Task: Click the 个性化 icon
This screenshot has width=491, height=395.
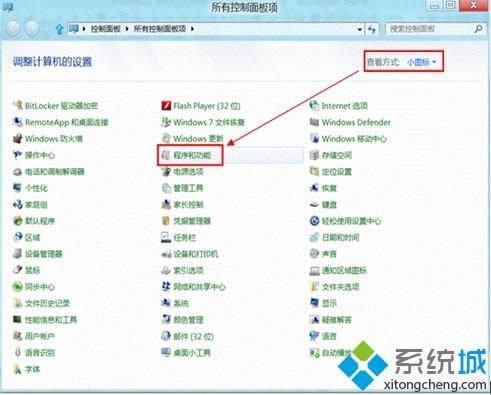Action: 18,188
